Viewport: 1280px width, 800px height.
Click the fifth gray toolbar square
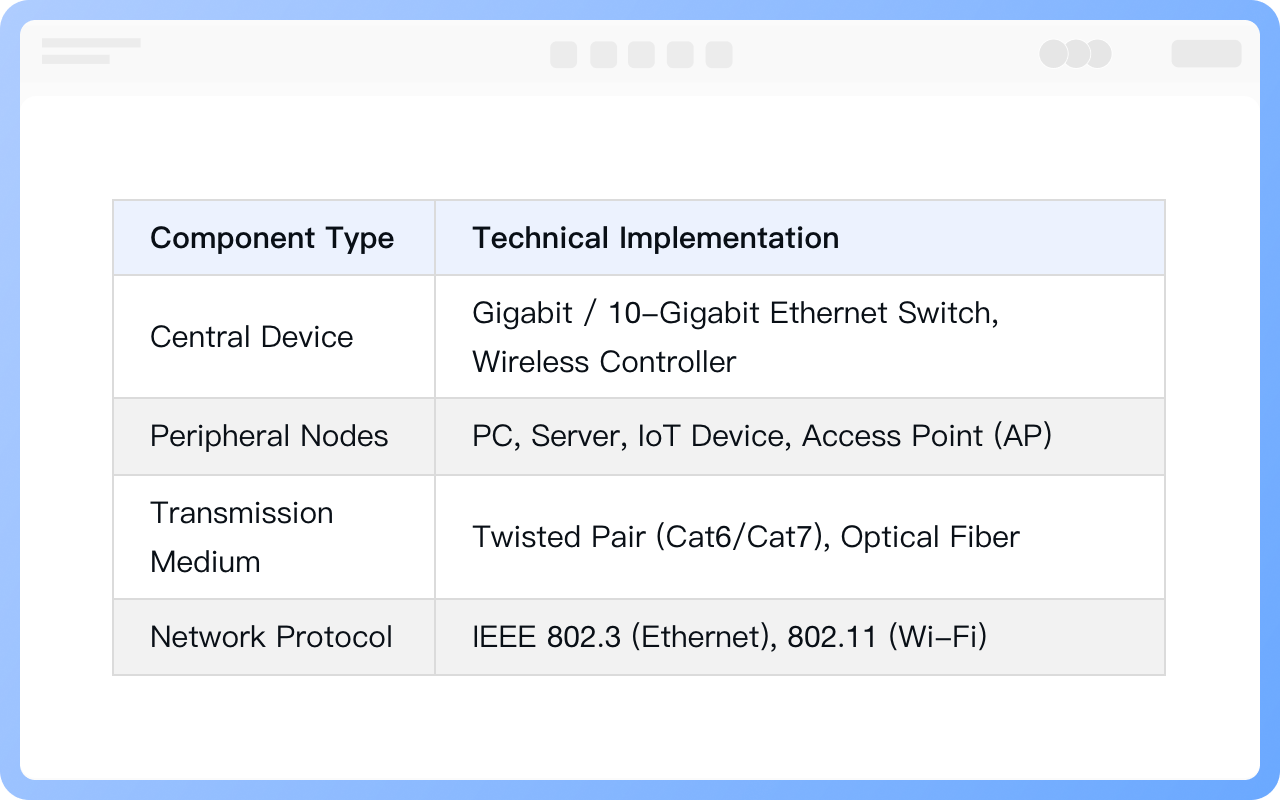(x=719, y=54)
